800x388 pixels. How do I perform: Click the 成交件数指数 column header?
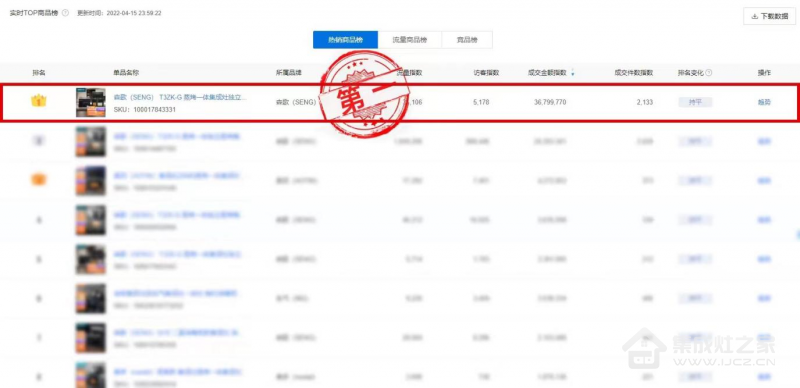[634, 73]
